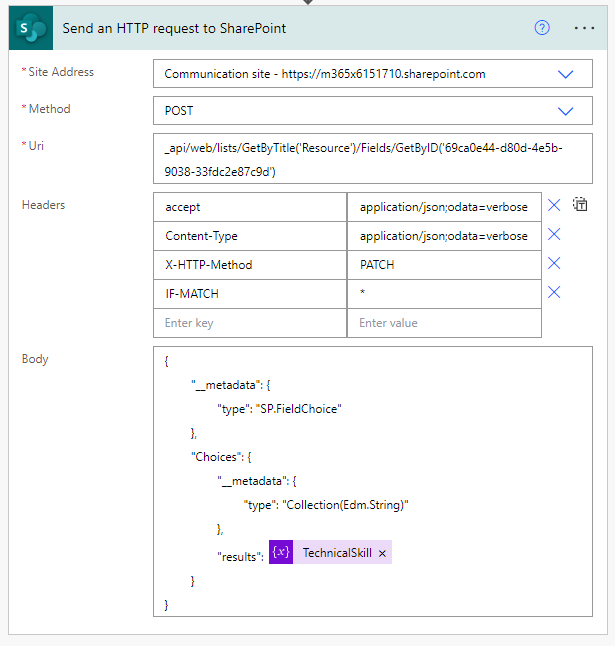Delete the accept header row
615x646 pixels.
[x=554, y=205]
